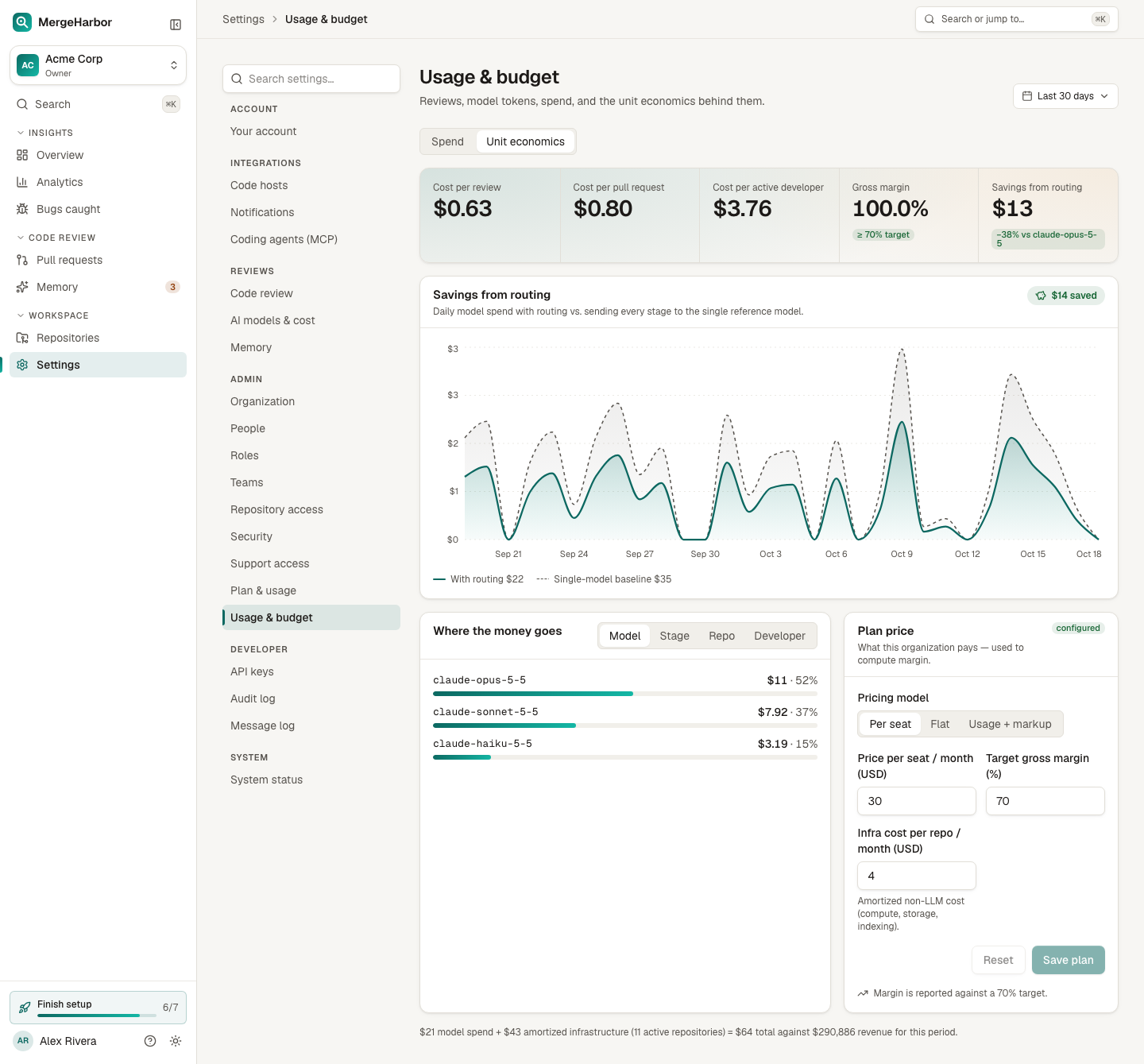Open the Acme Corp organization switcher
1144x1064 pixels.
tap(98, 65)
